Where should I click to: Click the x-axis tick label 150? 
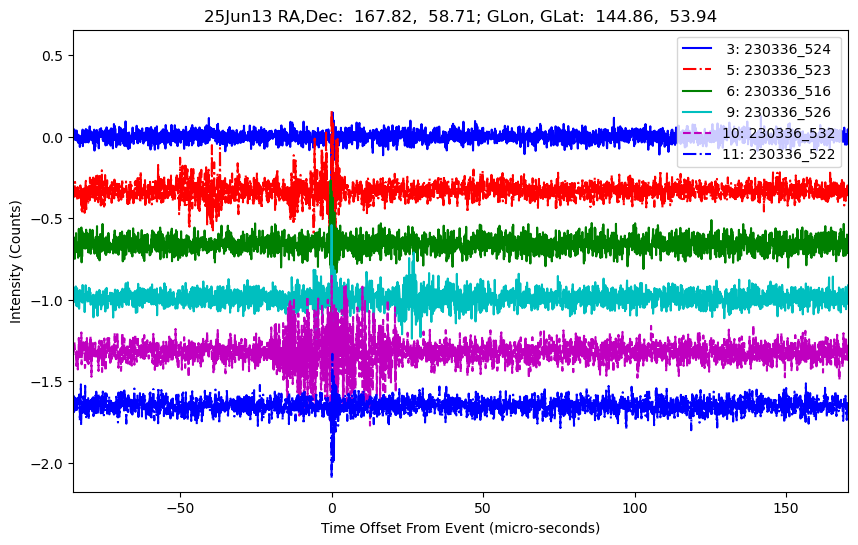coord(786,506)
